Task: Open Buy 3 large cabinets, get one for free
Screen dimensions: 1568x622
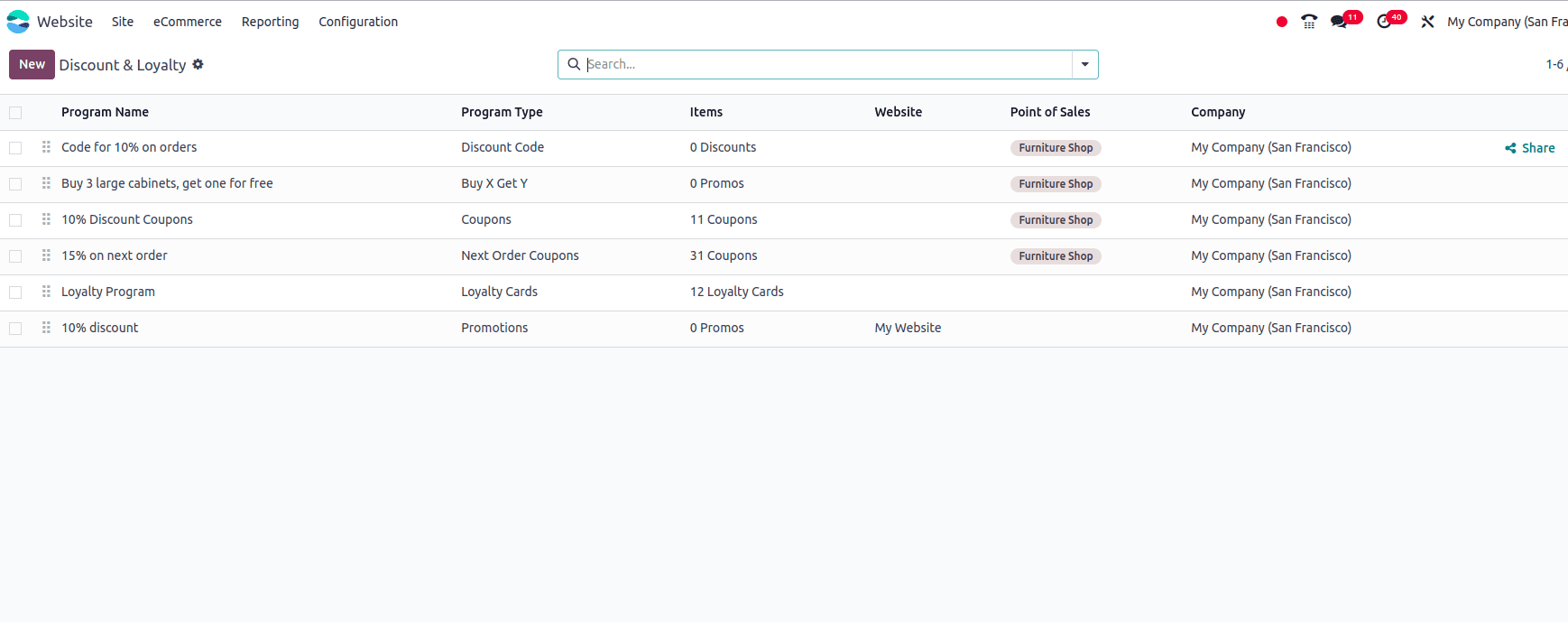Action: click(167, 183)
